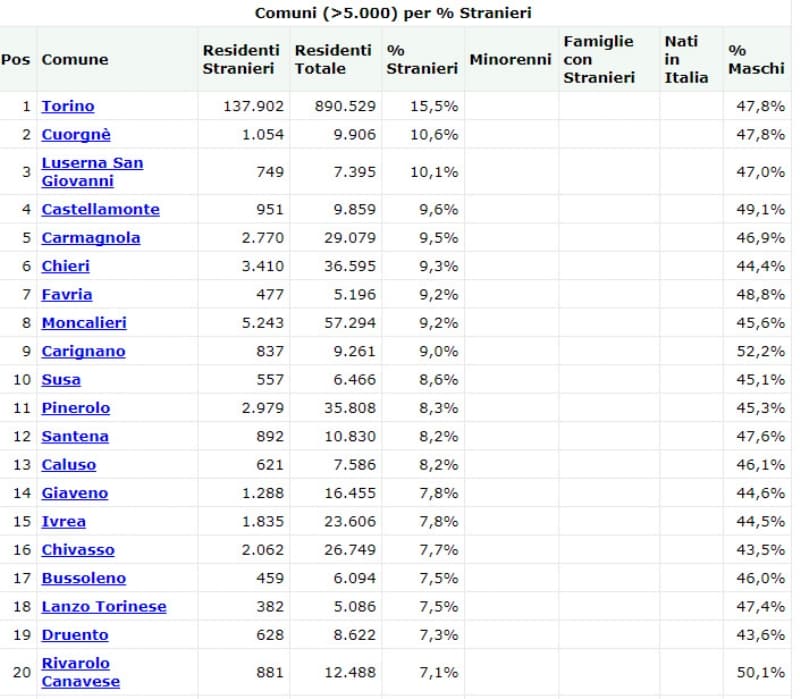Open the Lanzo Torinese link

click(x=104, y=607)
